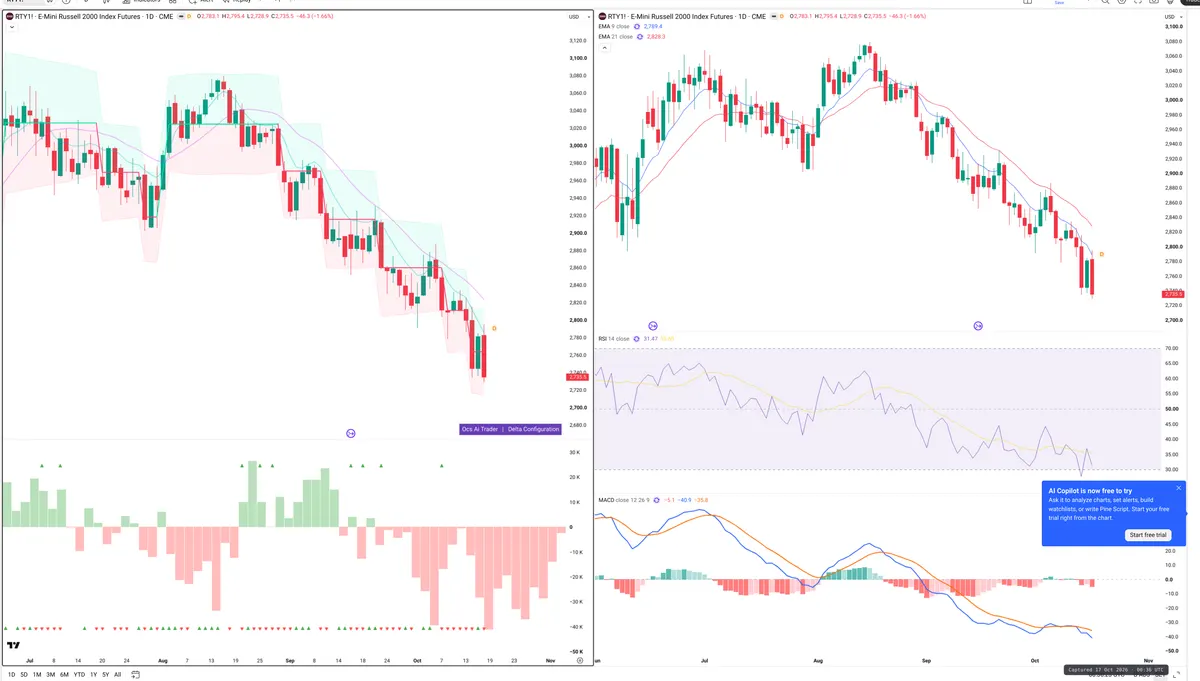Click the orange D marker on left chart

pyautogui.click(x=494, y=328)
